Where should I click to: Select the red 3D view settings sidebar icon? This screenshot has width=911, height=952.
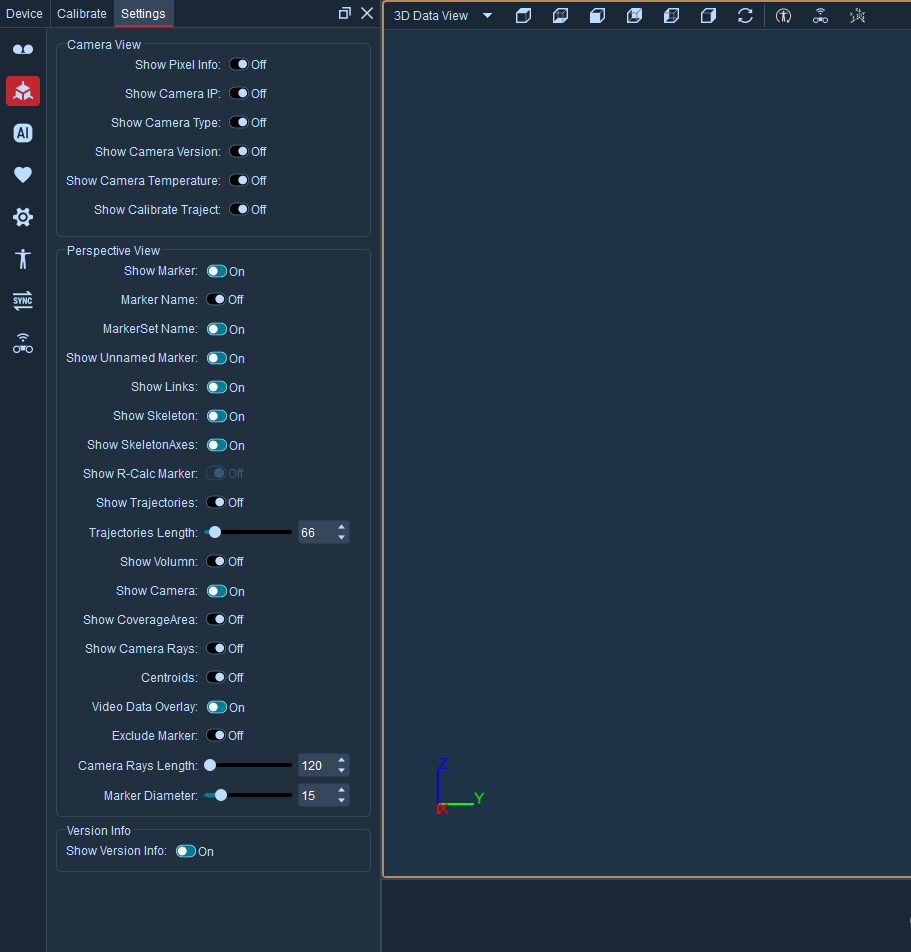(x=23, y=91)
